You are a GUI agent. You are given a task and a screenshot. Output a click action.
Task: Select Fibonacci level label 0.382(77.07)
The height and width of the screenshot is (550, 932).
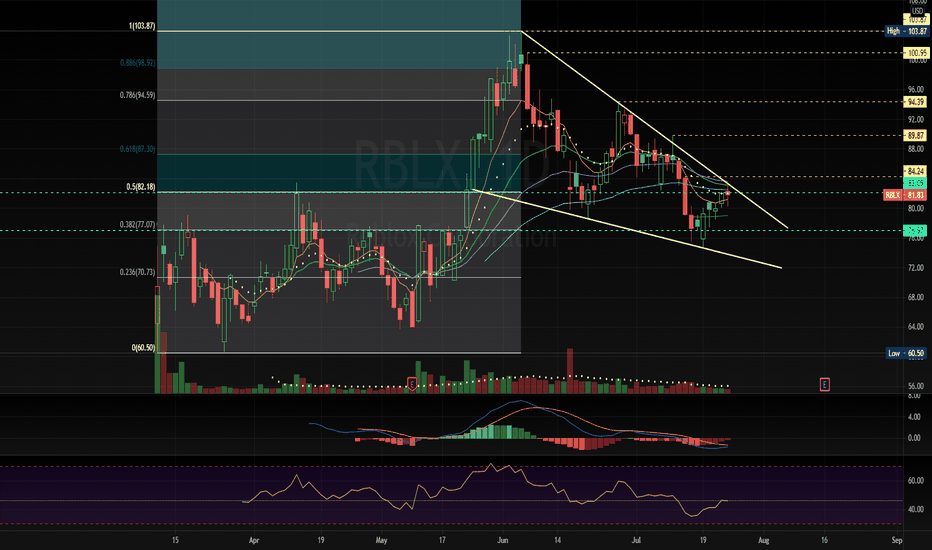click(137, 225)
